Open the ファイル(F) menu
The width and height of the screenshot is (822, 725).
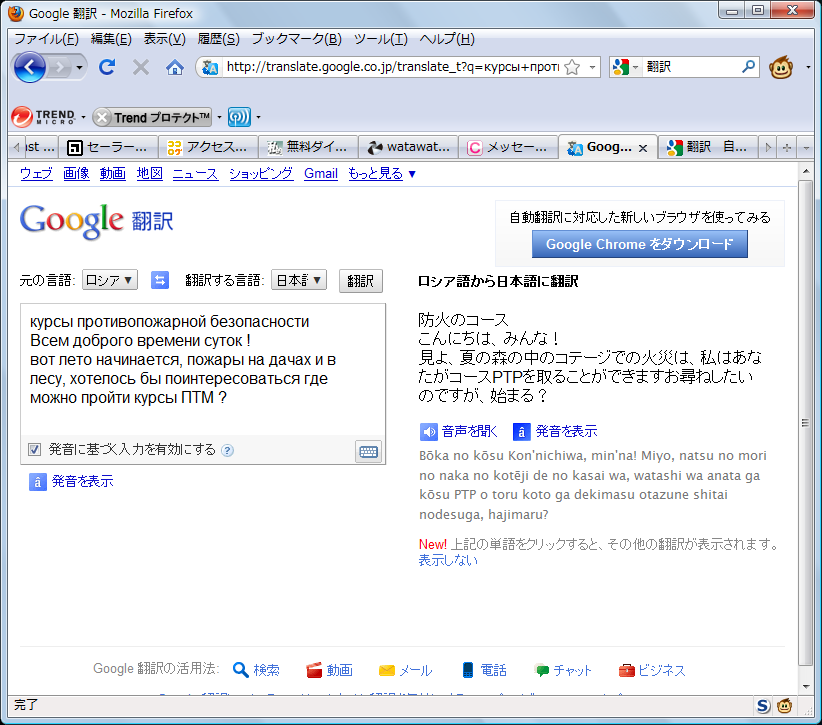(x=47, y=39)
